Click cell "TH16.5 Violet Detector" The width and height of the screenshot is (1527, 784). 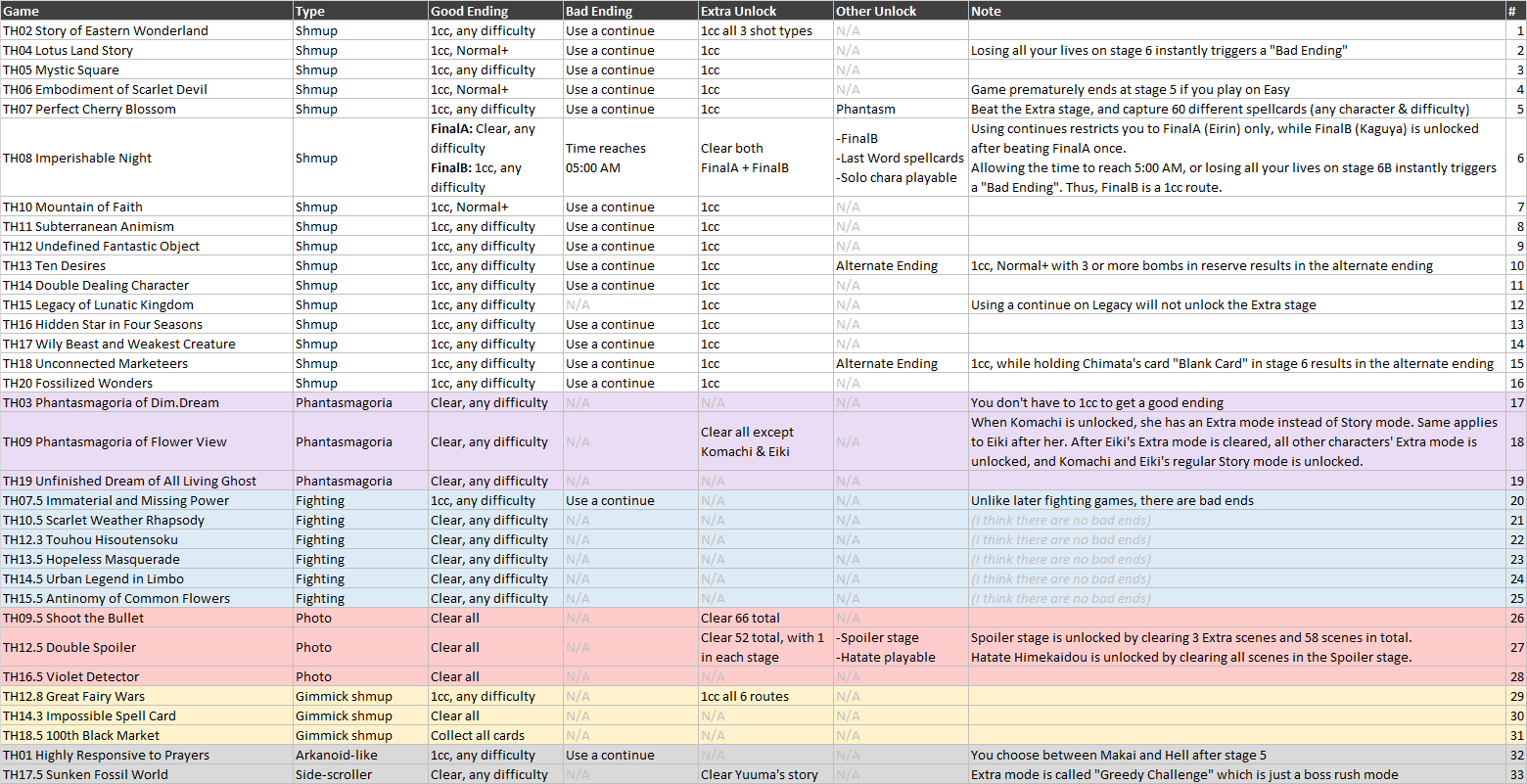(147, 676)
